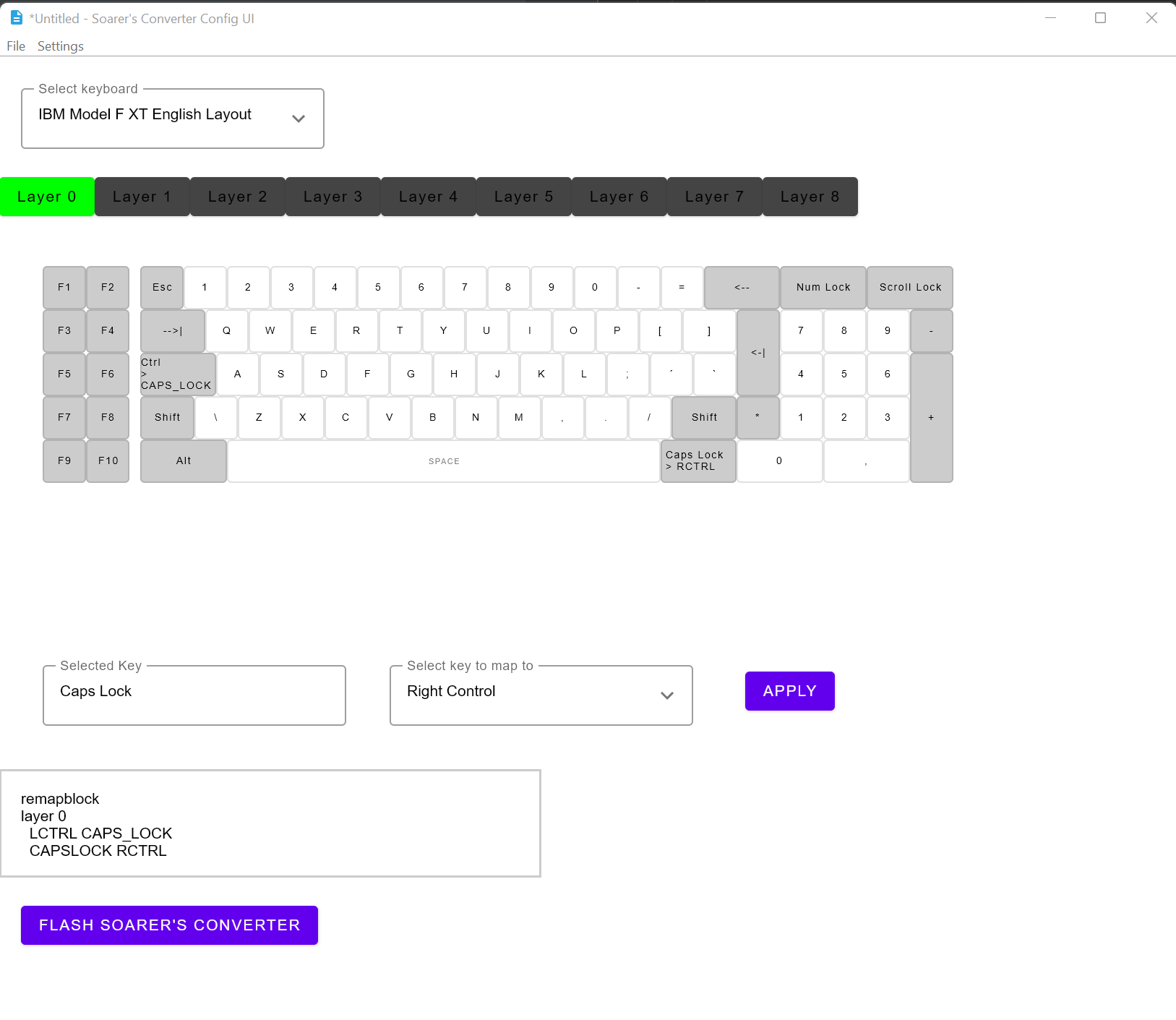Image resolution: width=1176 pixels, height=1020 pixels.
Task: Select the SPACE bar on the keyboard
Action: point(444,460)
